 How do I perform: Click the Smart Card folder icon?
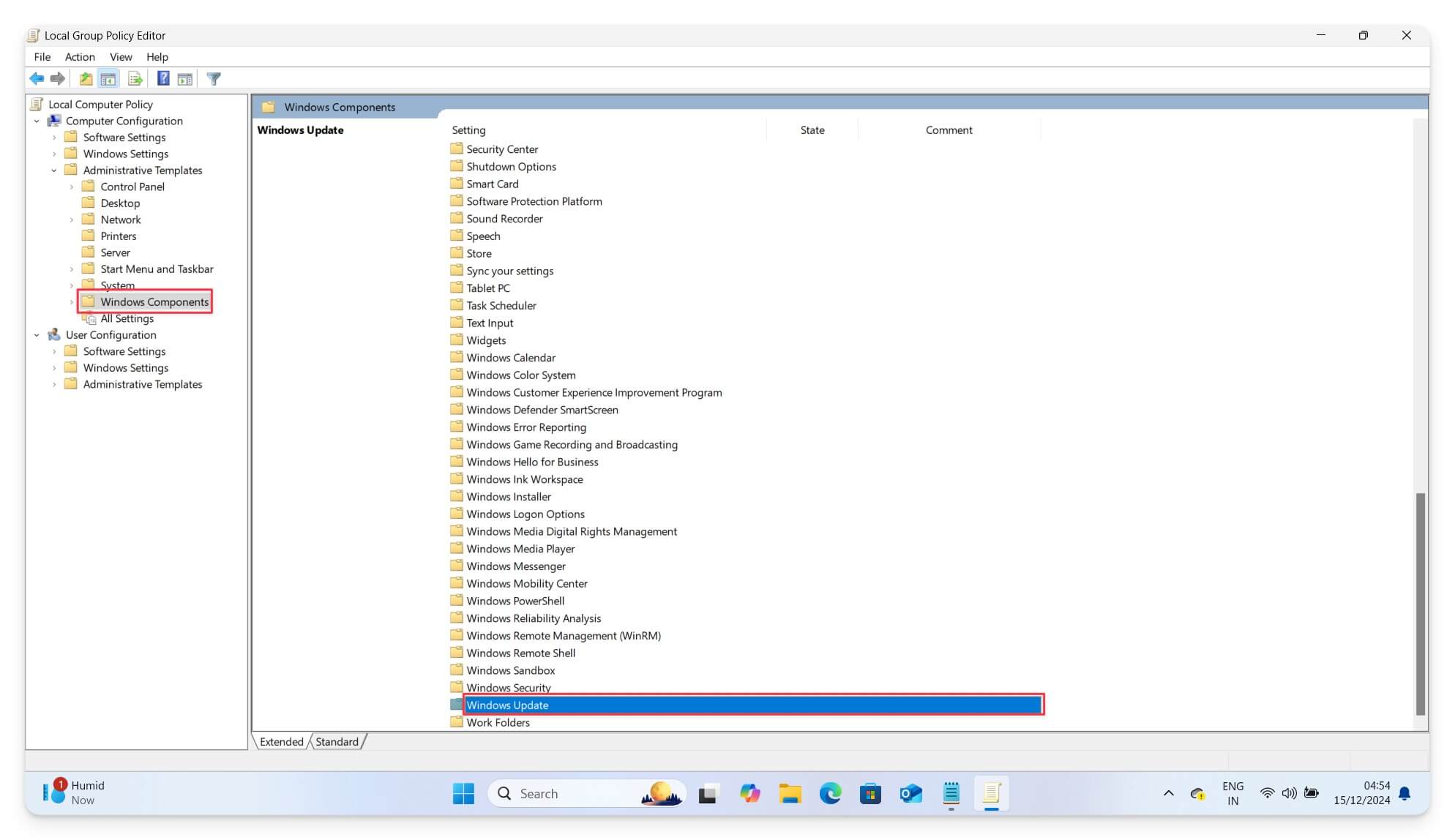coord(457,183)
